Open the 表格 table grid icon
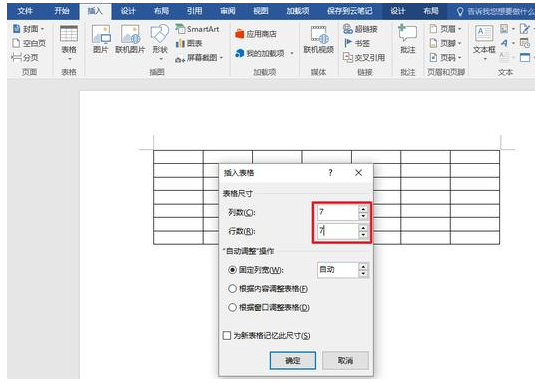The image size is (535, 383). [69, 34]
